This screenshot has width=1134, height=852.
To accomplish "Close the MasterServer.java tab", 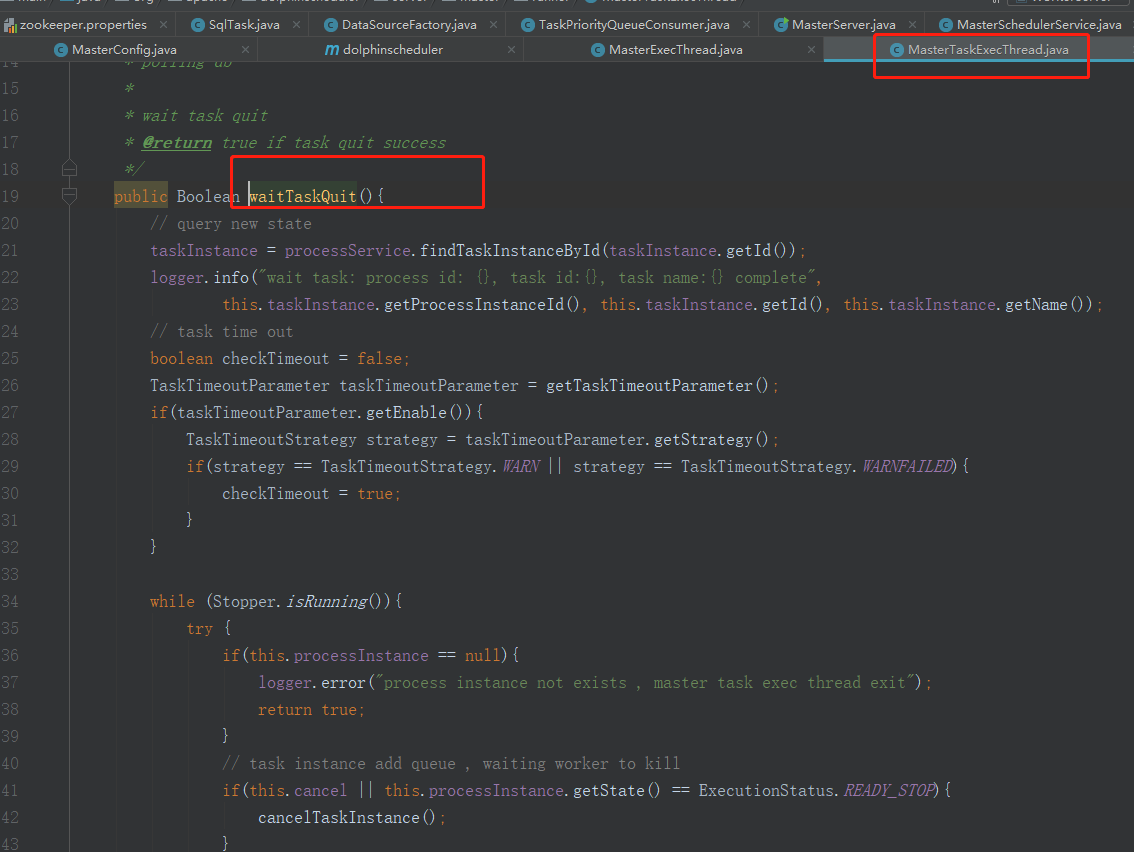I will (913, 25).
